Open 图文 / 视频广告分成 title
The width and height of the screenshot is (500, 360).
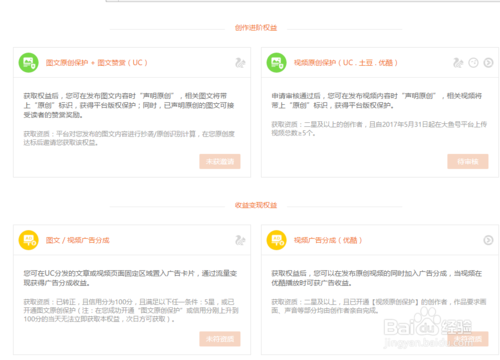tap(78, 240)
